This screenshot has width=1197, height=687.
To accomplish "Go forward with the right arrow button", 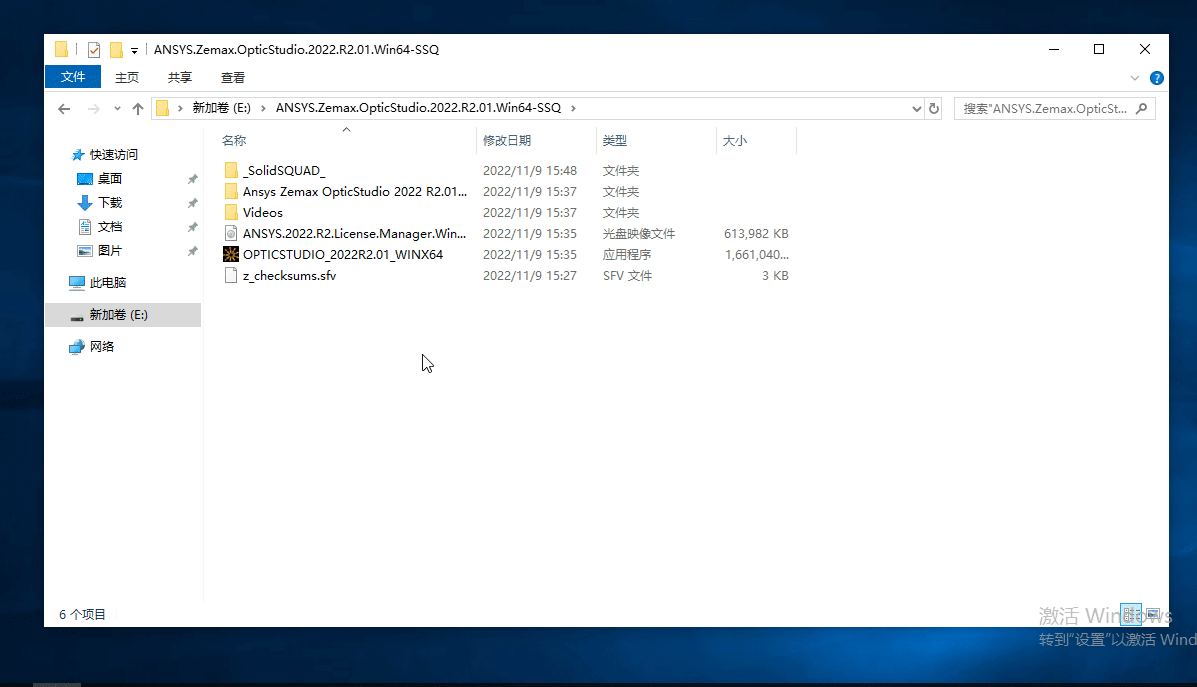I will [93, 108].
